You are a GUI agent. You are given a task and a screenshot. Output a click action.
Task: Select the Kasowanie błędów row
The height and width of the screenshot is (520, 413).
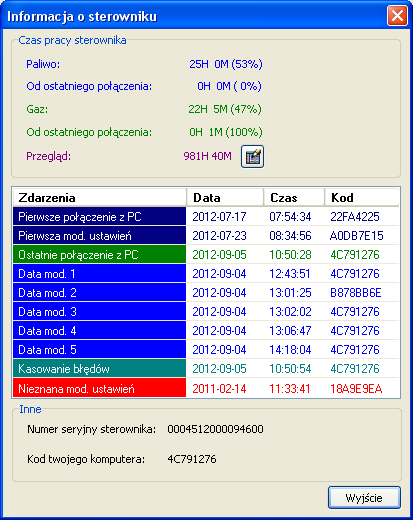(206, 369)
